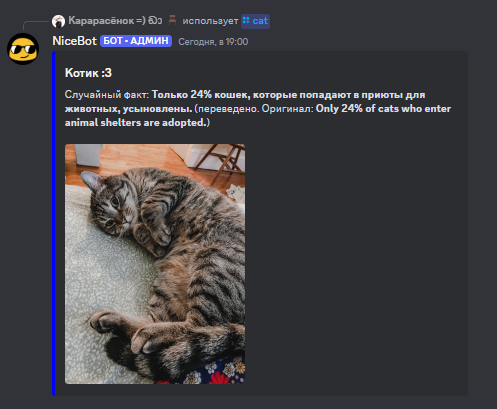
Task: Click the English 'Only 24% of cats' sentence
Action: point(258,115)
